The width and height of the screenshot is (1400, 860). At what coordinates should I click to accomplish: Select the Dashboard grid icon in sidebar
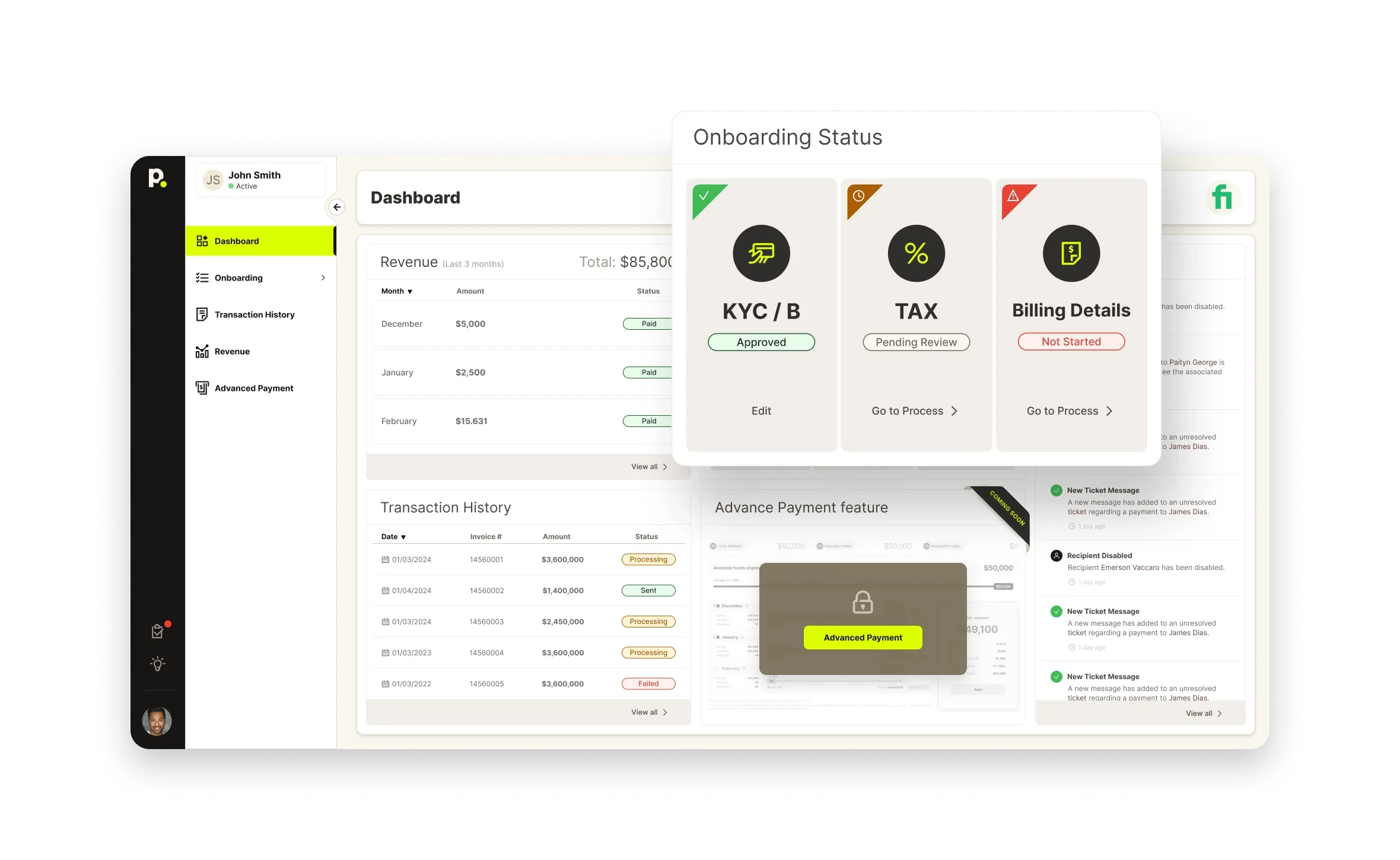point(202,241)
